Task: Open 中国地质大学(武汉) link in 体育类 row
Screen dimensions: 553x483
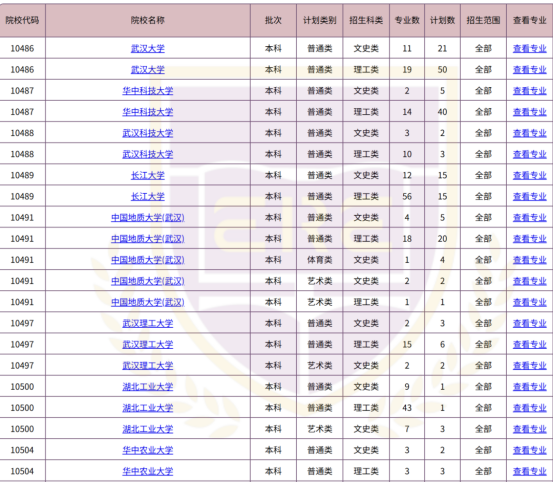Action: coord(148,260)
